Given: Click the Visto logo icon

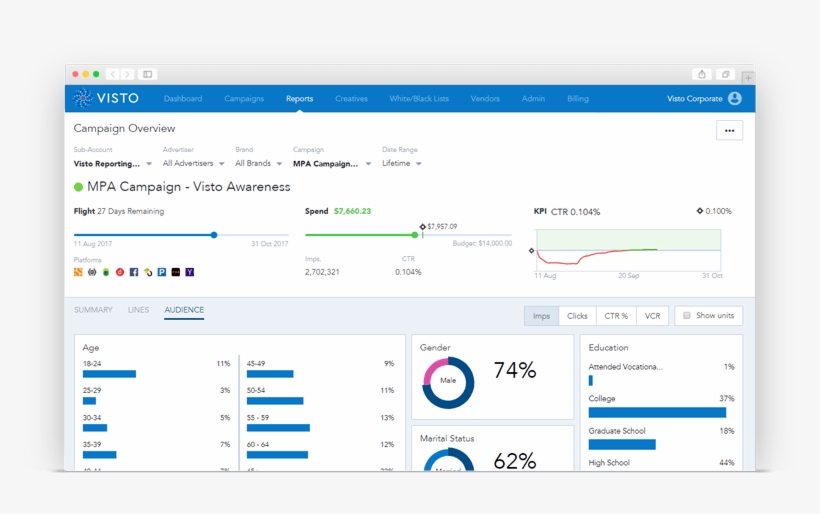Looking at the screenshot, I should tap(83, 98).
